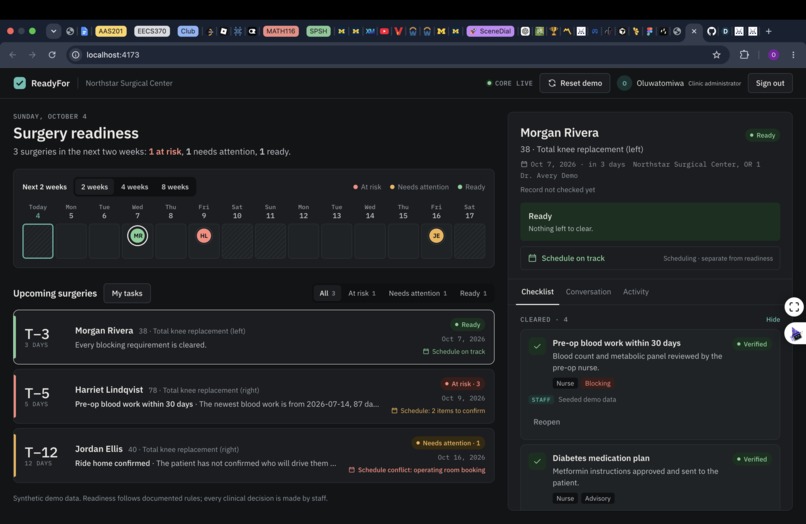Screen dimensions: 806x524
Task: Expand the EECS370 tab group
Action: 152,31
